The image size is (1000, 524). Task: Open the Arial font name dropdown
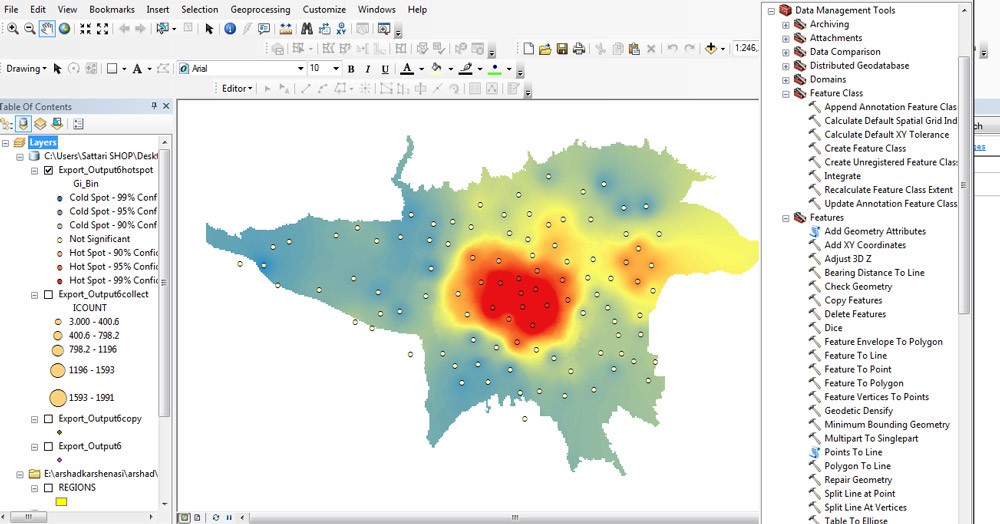tap(300, 68)
